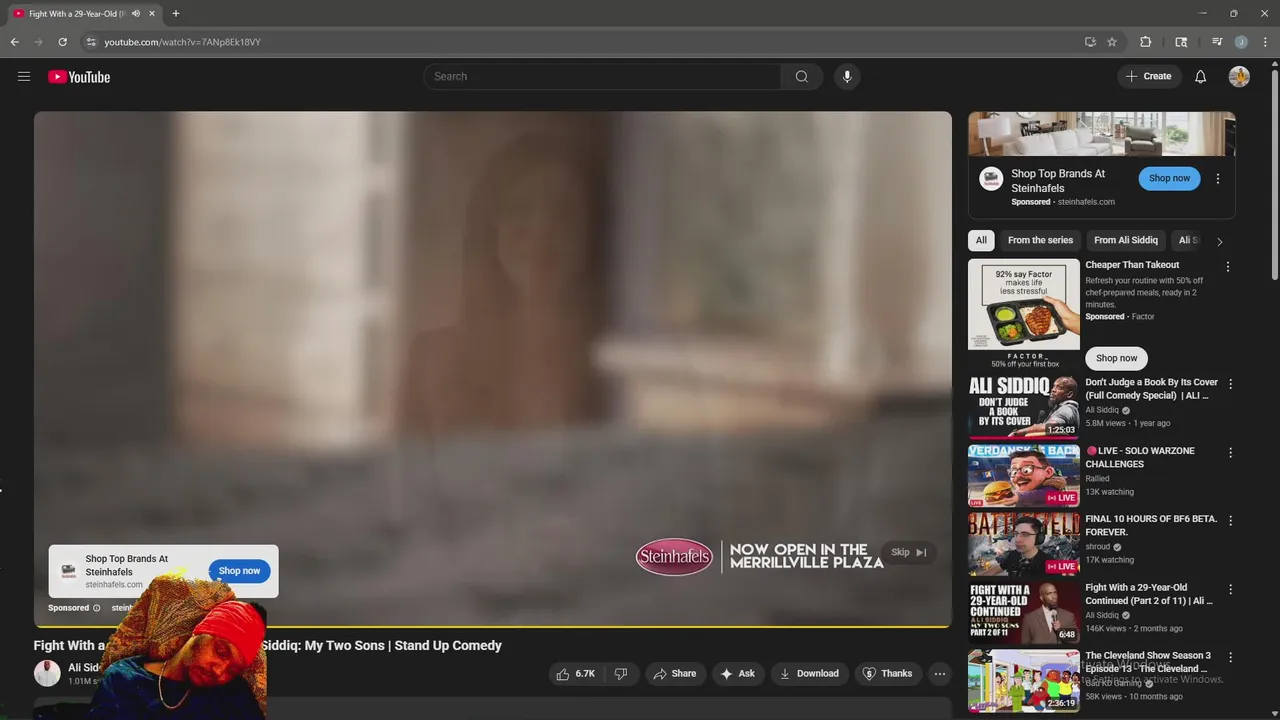Open Factor meal ad thumbnail
The image size is (1280, 720).
[x=1024, y=314]
